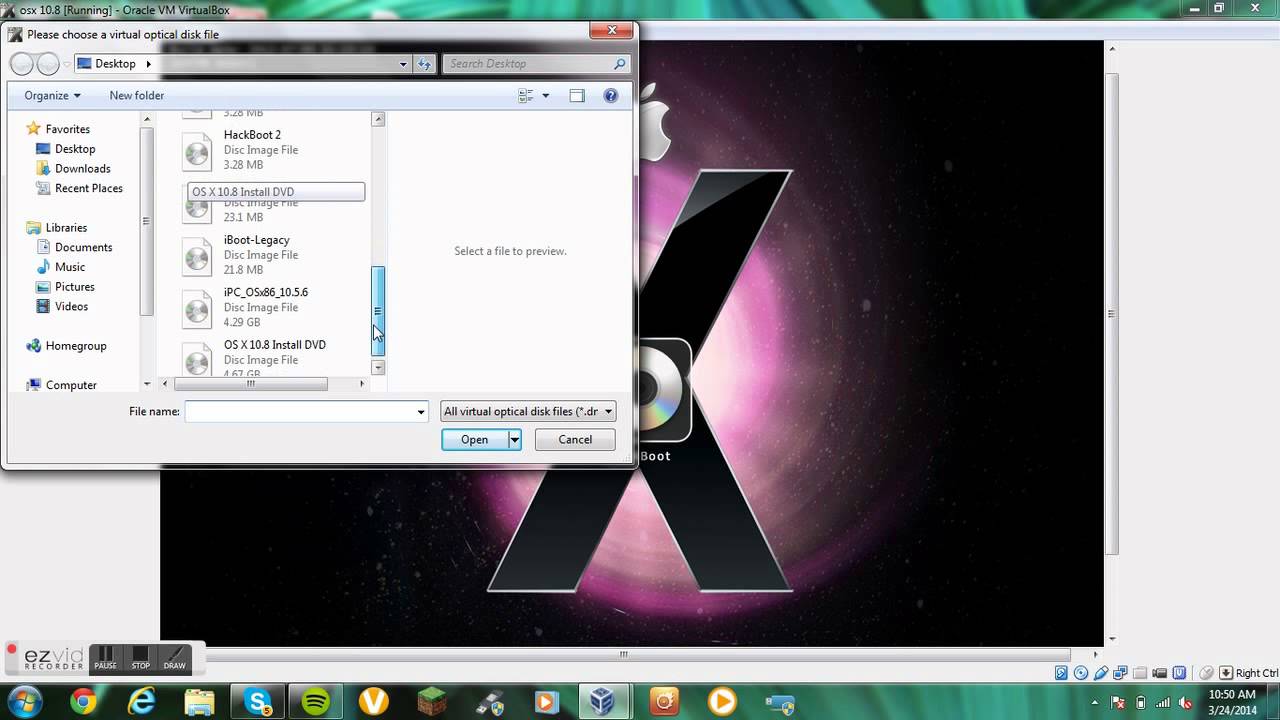Screen dimensions: 1280x720
Task: Activate the Ezvid Draw tool
Action: (175, 659)
